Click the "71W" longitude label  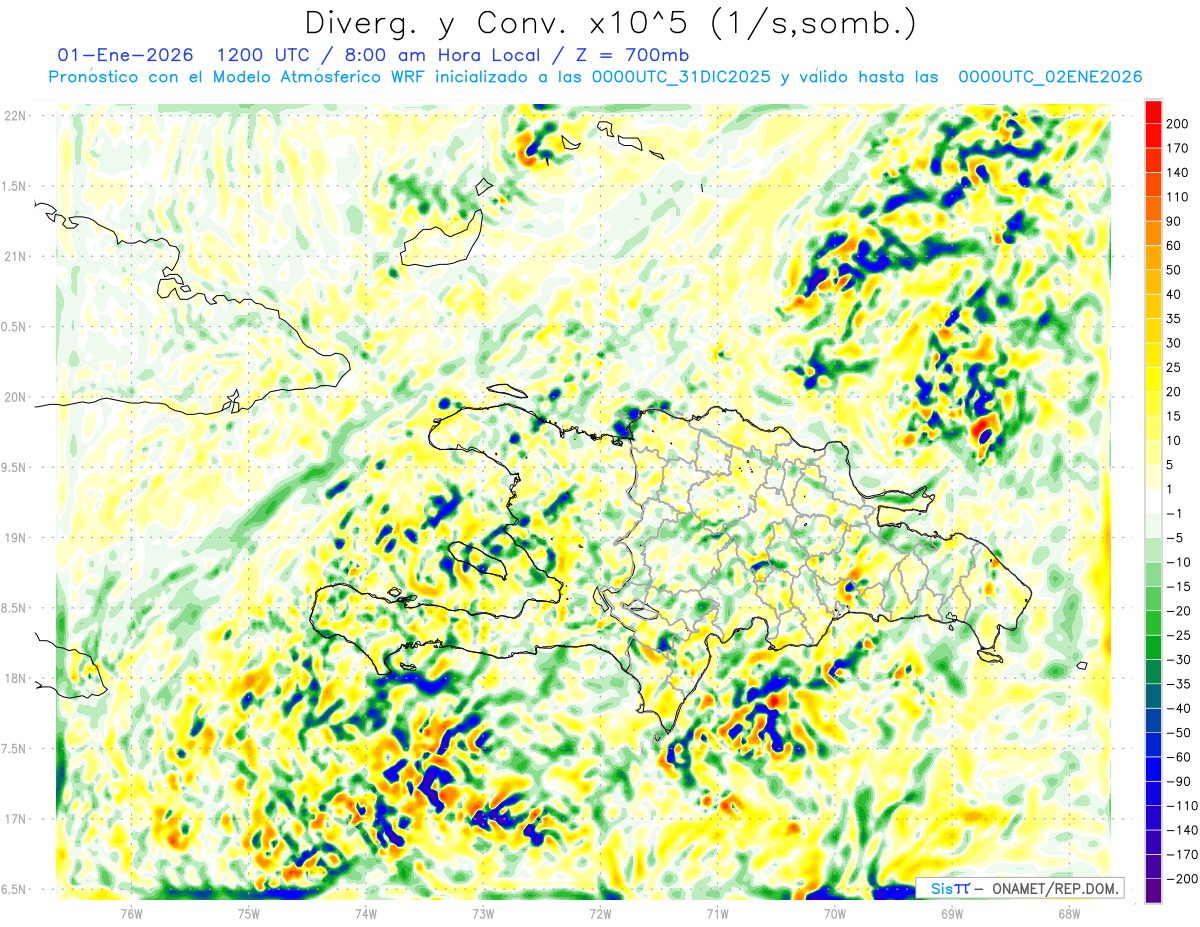pyautogui.click(x=717, y=913)
